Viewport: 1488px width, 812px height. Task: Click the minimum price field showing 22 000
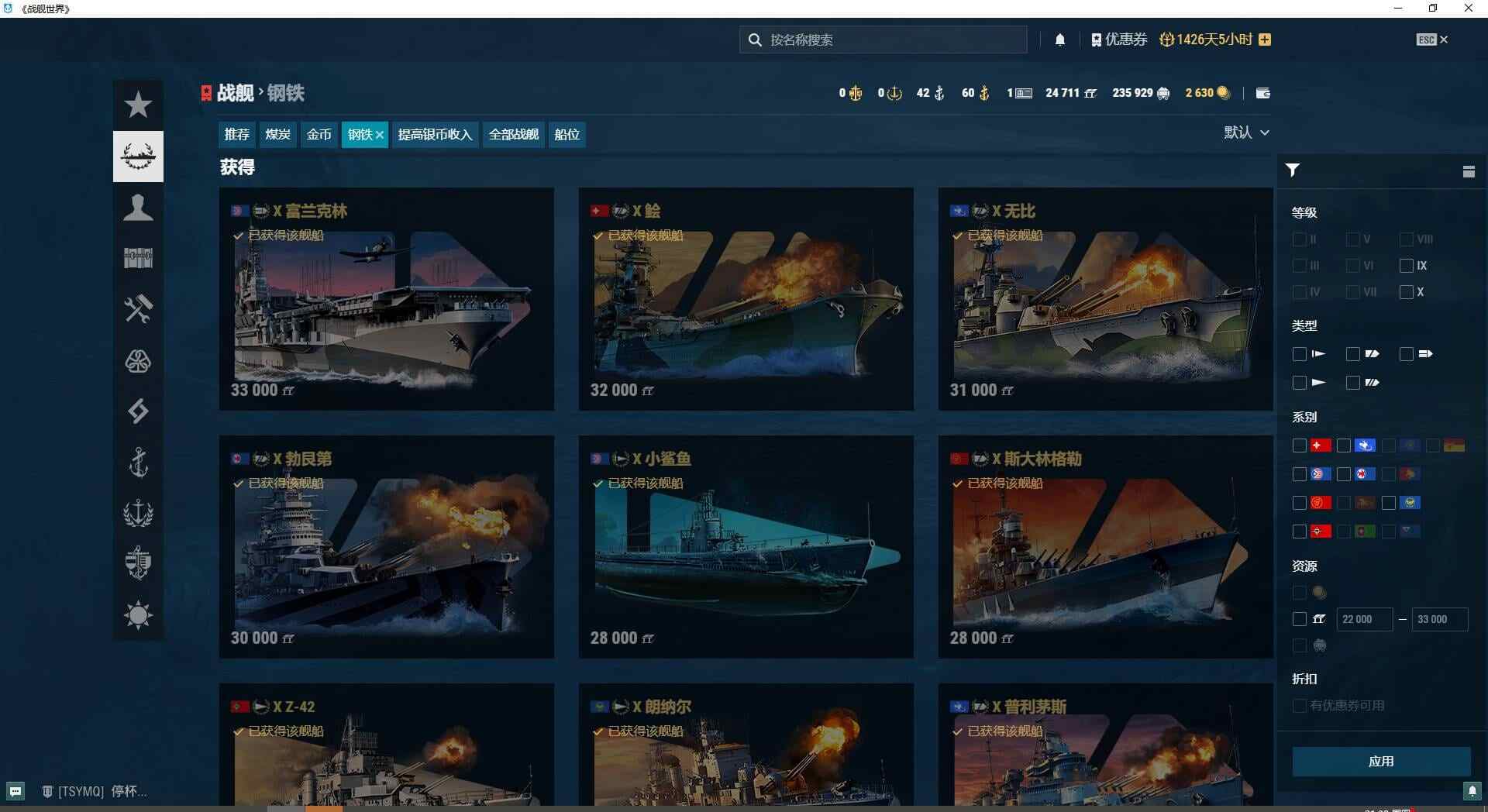click(x=1364, y=619)
